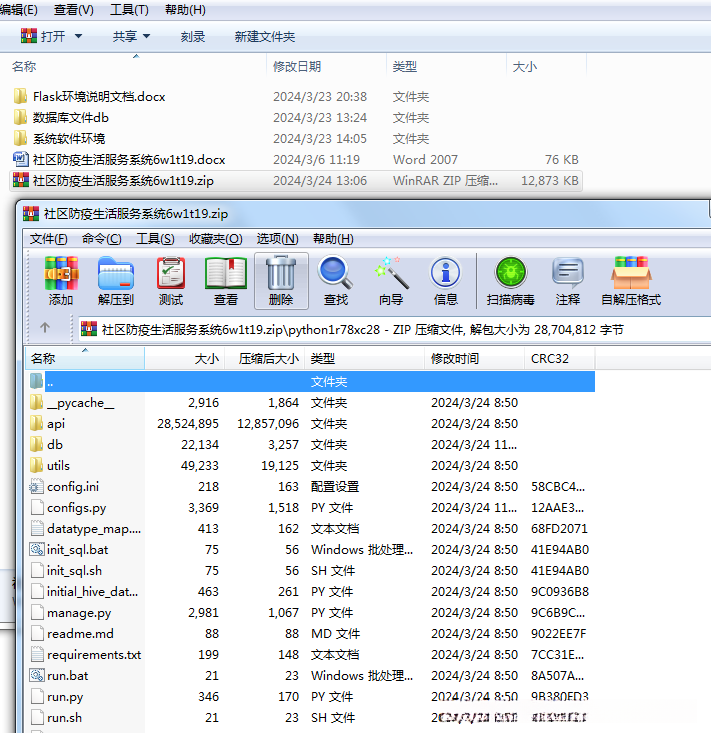Click the api folder icon in archive

click(x=36, y=423)
